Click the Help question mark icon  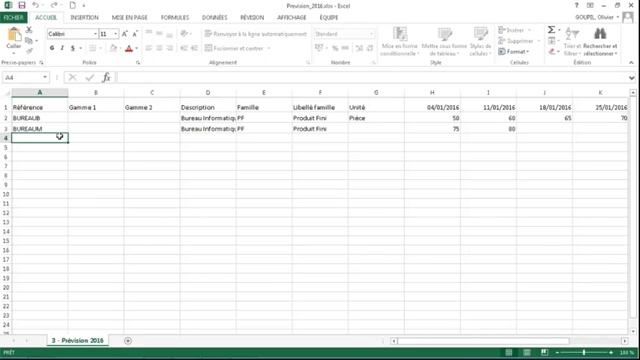point(576,6)
